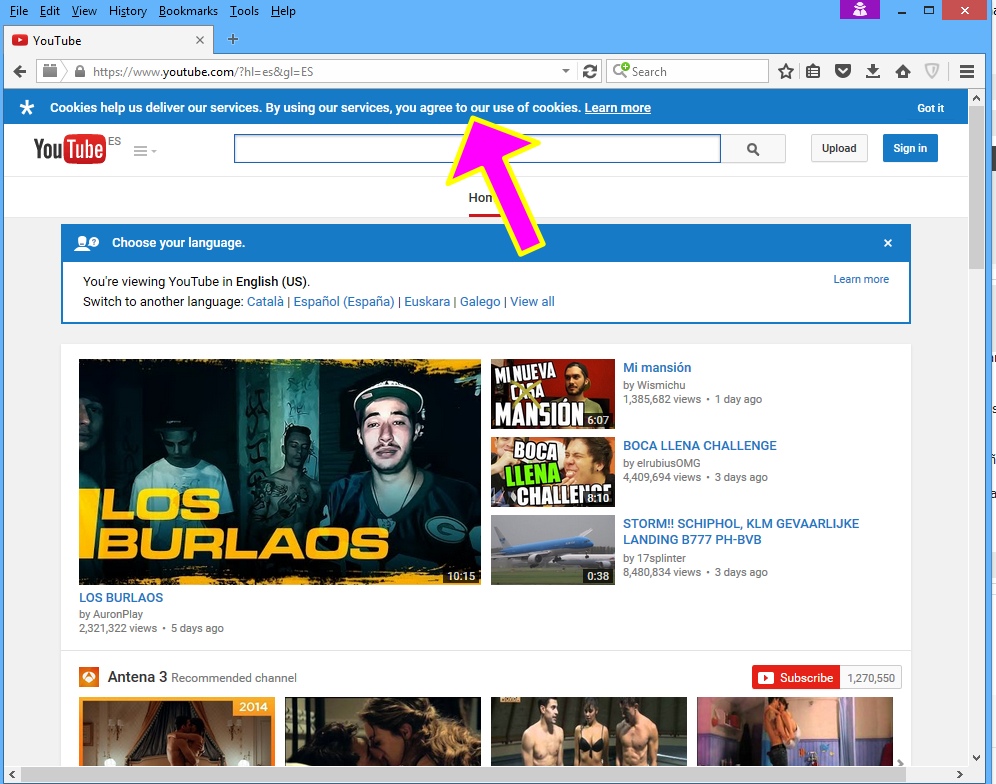The image size is (996, 784).
Task: Click the Got it cookie button
Action: click(x=931, y=108)
